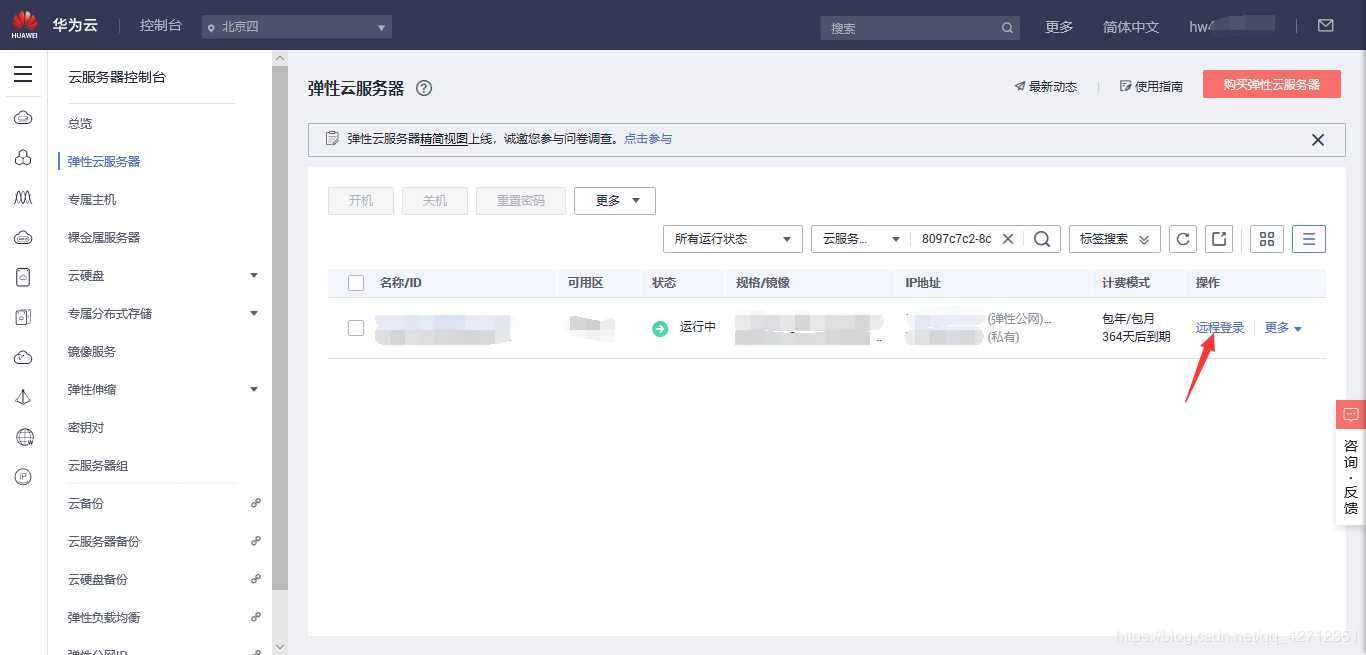Refresh the server list
This screenshot has width=1366, height=655.
coord(1183,239)
